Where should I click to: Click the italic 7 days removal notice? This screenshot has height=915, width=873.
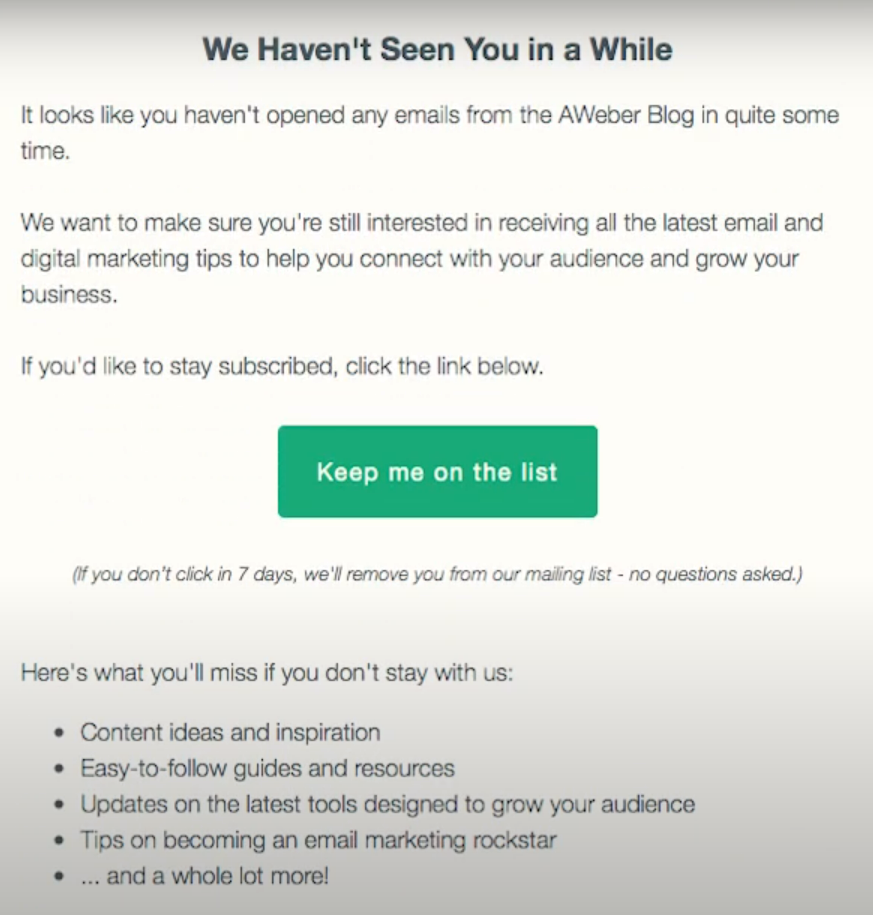tap(437, 574)
